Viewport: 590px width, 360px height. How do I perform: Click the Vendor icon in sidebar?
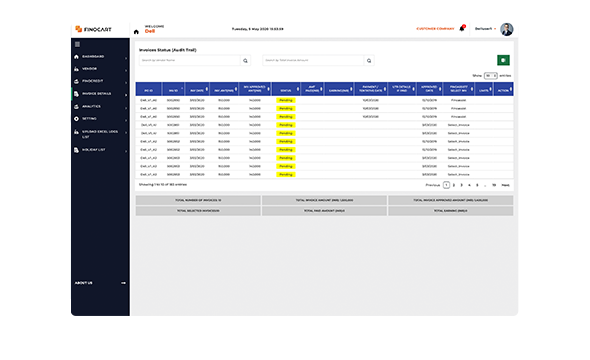tap(76, 69)
